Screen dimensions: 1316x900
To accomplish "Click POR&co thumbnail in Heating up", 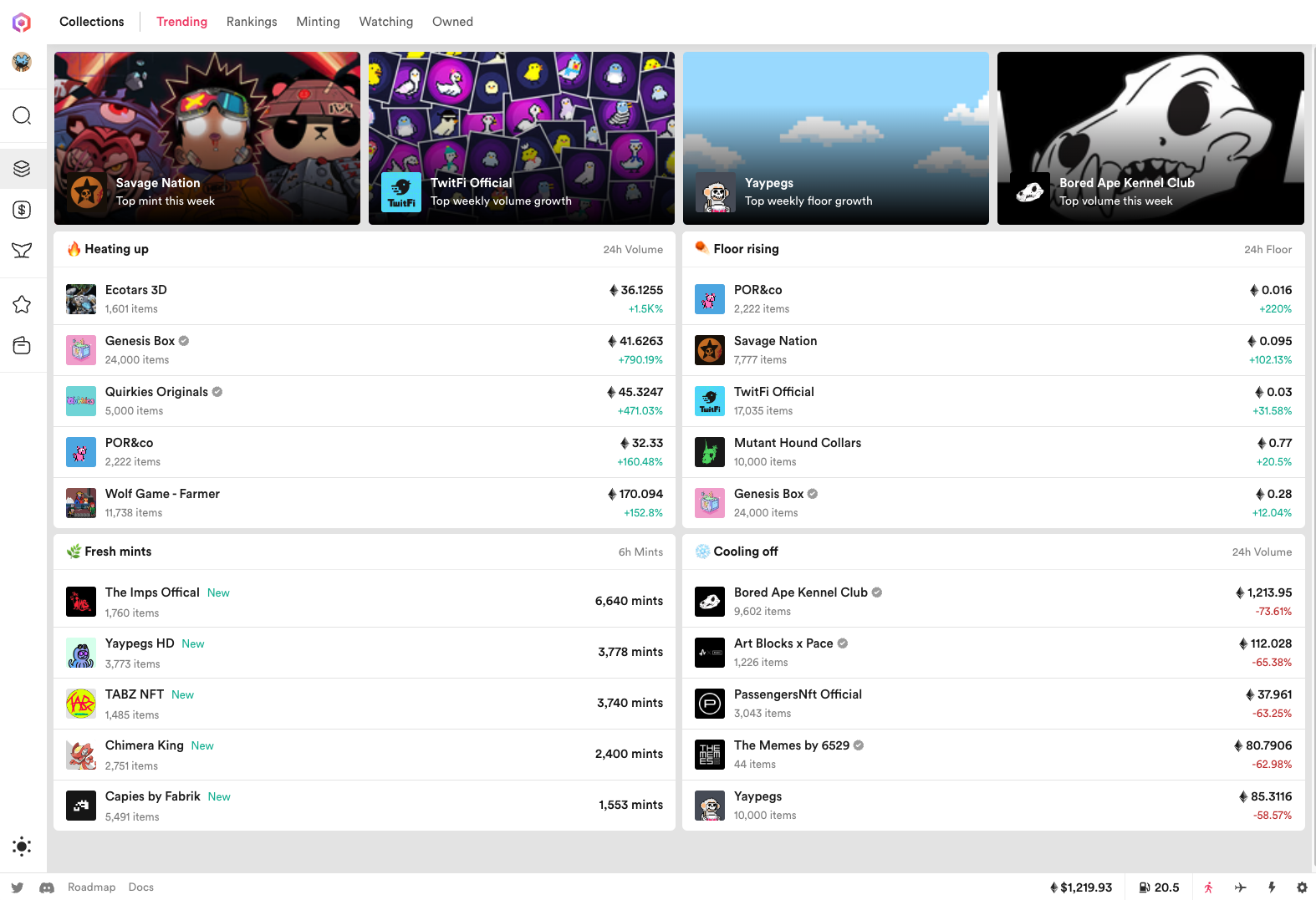I will 81,452.
